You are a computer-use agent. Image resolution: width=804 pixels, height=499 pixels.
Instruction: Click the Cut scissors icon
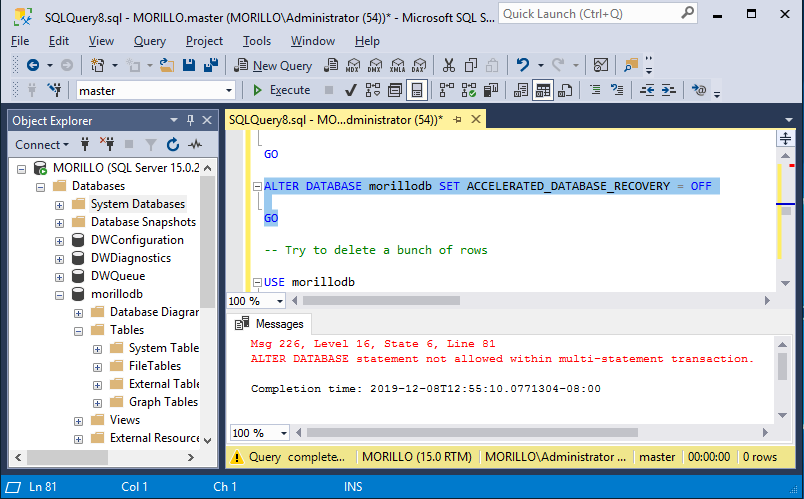pyautogui.click(x=449, y=65)
